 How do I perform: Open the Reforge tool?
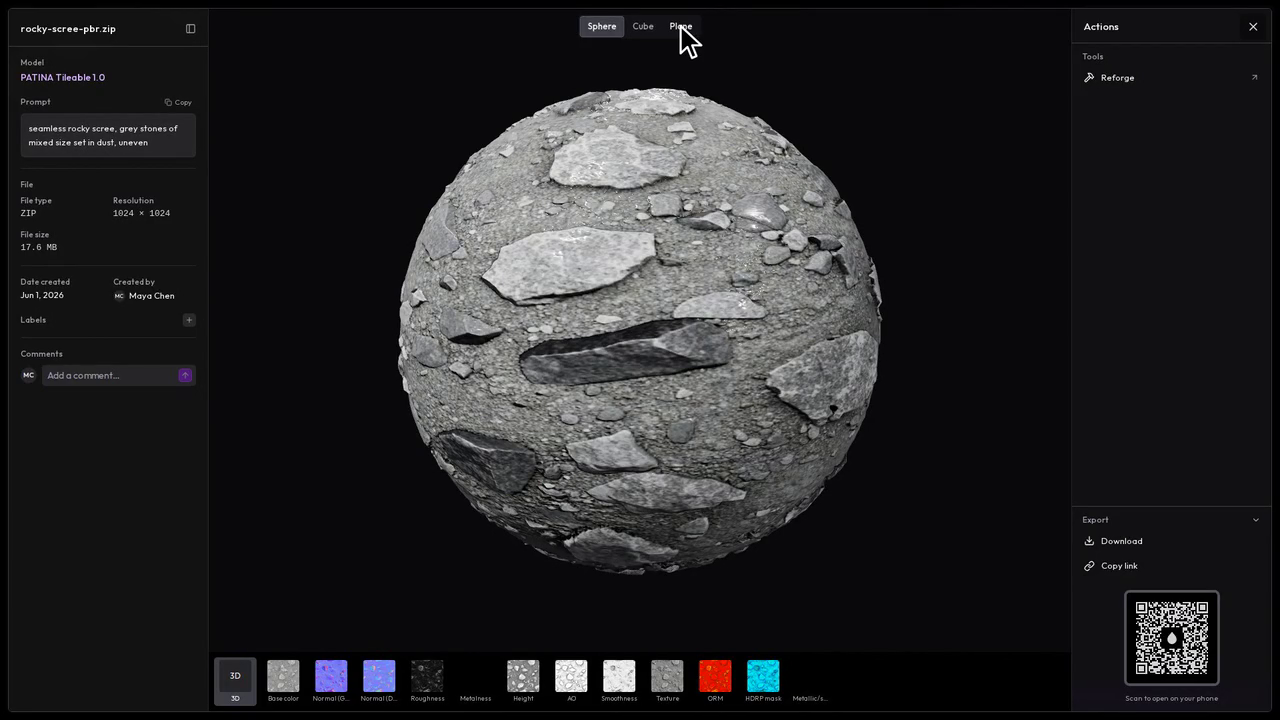pyautogui.click(x=1171, y=77)
